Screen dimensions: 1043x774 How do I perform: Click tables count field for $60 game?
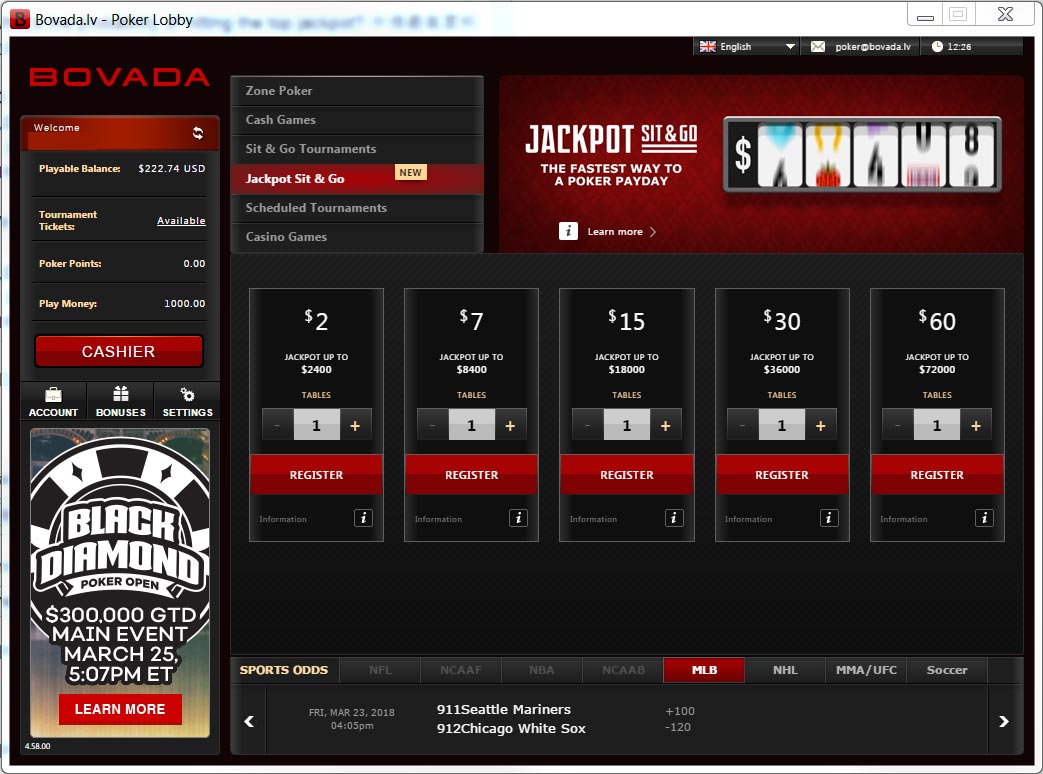(x=937, y=426)
